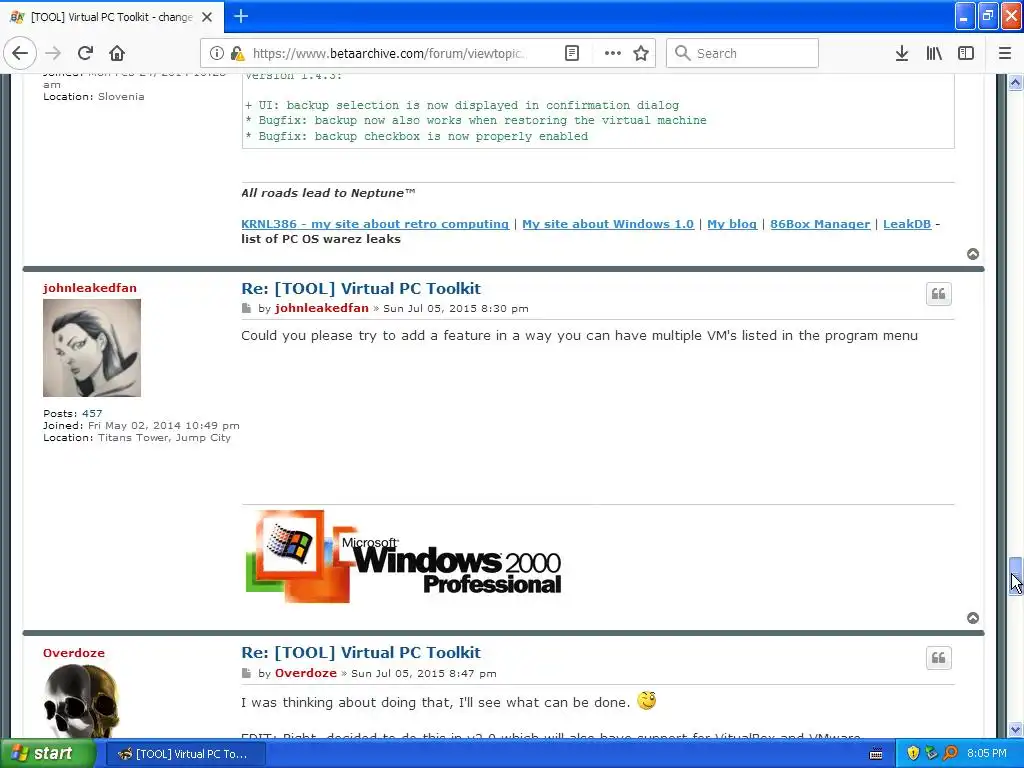This screenshot has height=768, width=1024.
Task: Reload the current page
Action: point(85,53)
